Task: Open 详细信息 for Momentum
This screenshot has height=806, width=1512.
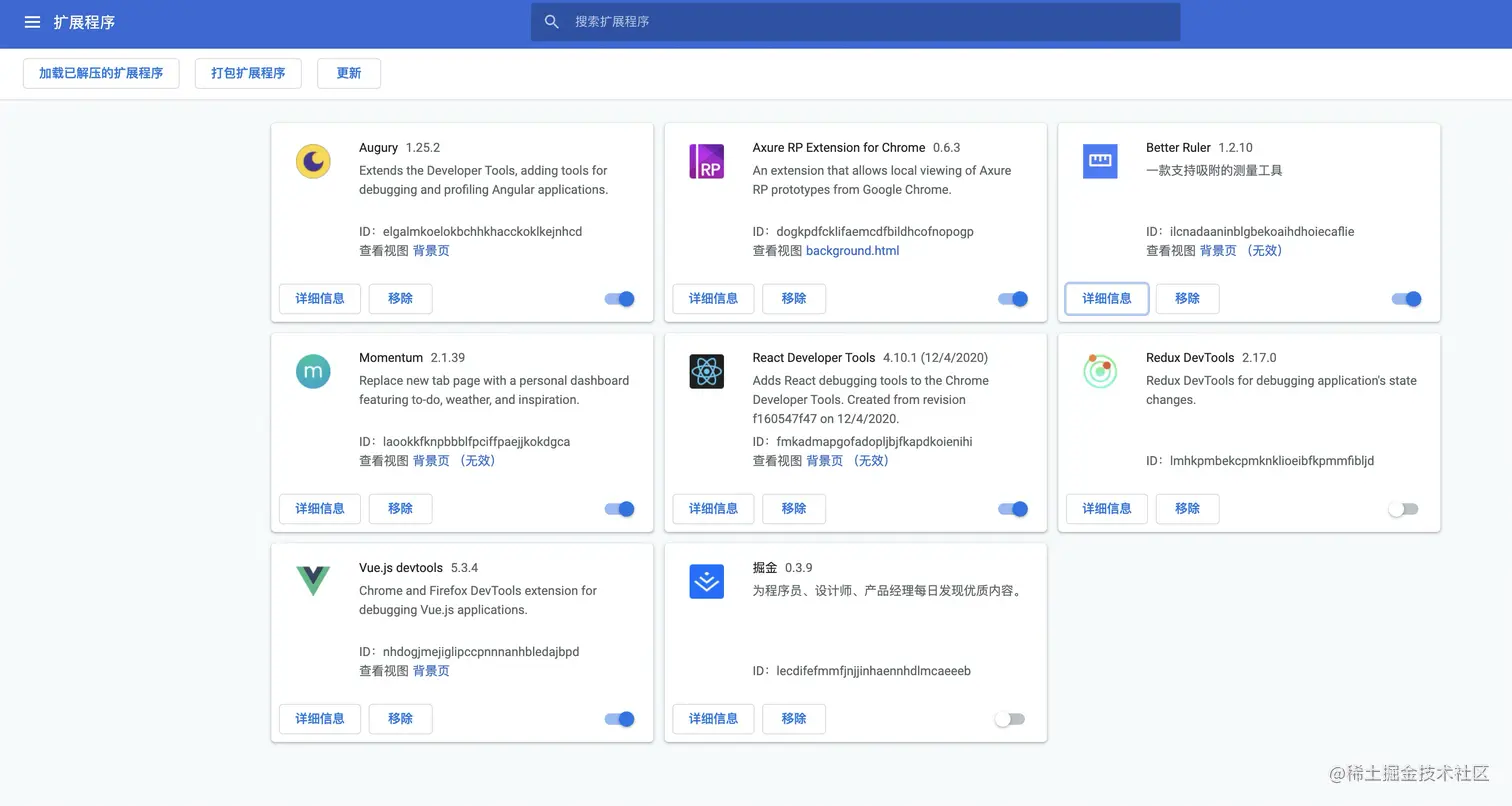Action: tap(320, 508)
